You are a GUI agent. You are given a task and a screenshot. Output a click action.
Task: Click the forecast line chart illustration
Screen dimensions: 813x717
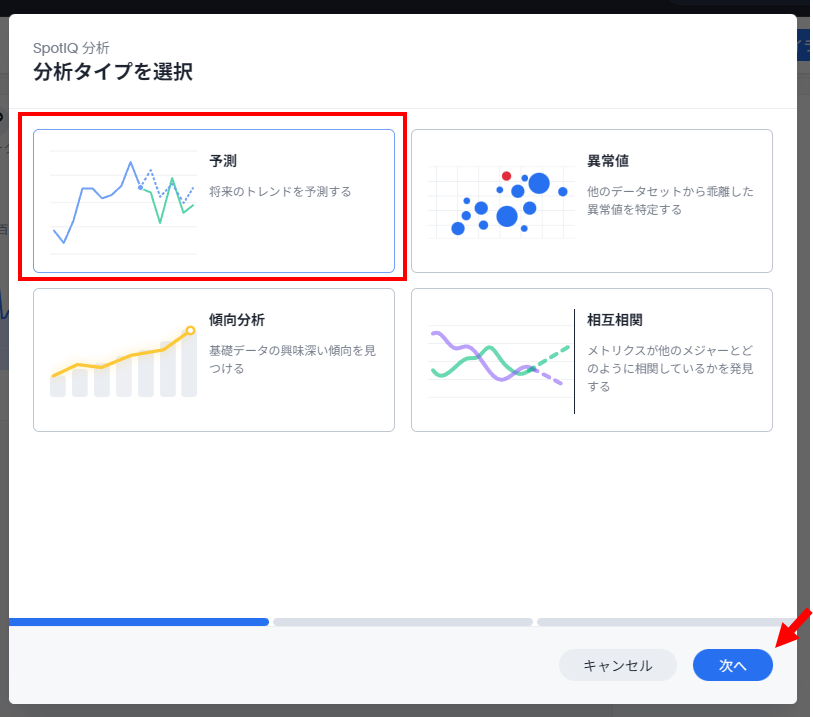(x=122, y=201)
